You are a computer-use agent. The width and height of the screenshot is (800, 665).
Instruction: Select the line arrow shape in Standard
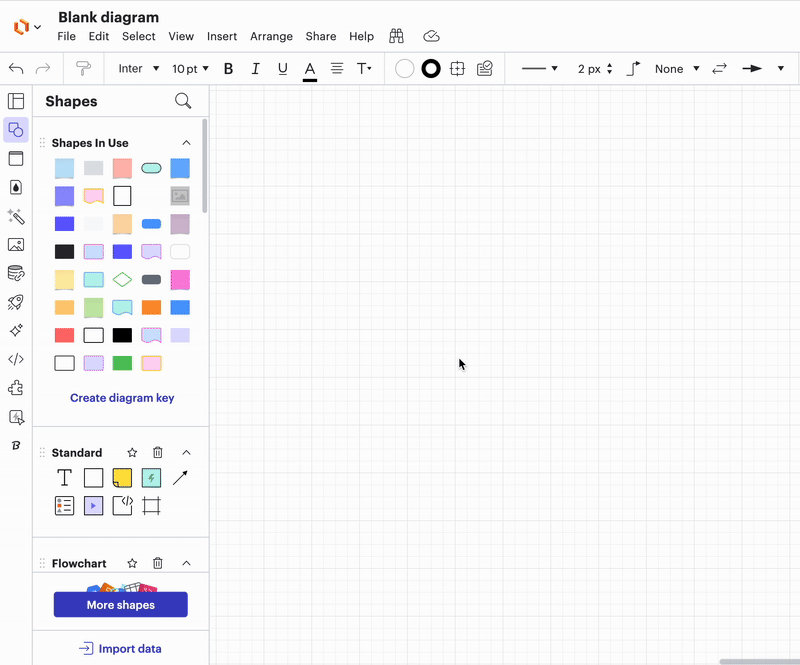click(180, 478)
